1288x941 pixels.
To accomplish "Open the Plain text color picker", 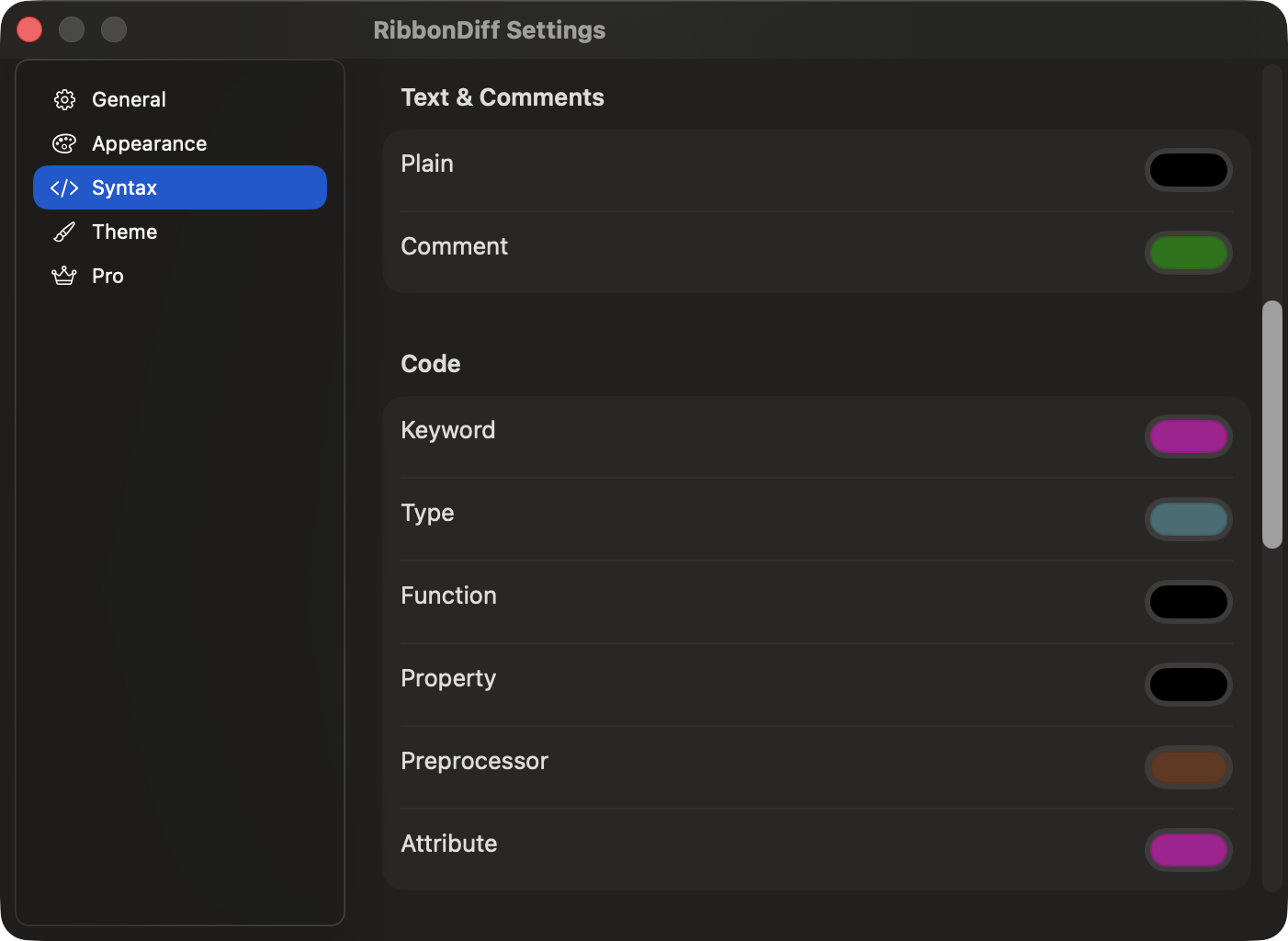I will 1189,170.
